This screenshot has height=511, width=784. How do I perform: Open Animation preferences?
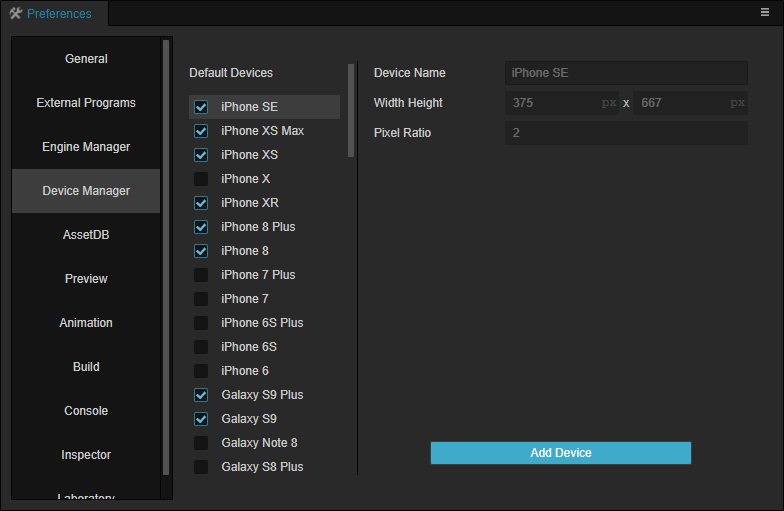(86, 323)
